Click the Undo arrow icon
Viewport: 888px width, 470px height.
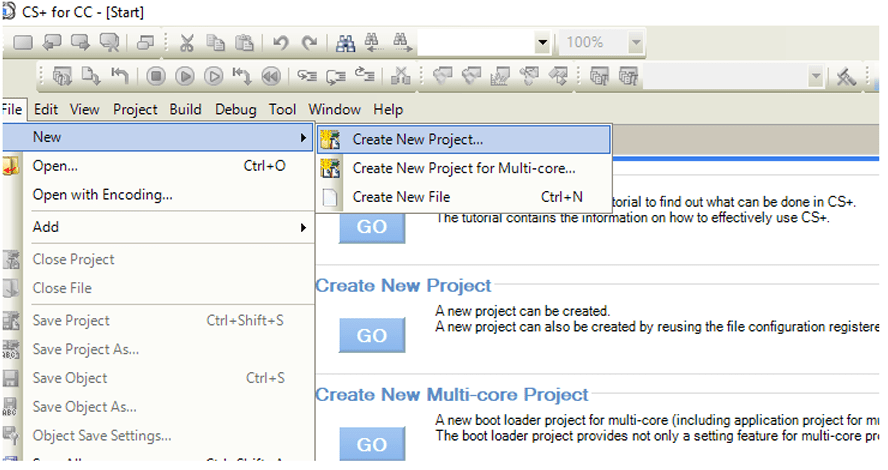281,43
